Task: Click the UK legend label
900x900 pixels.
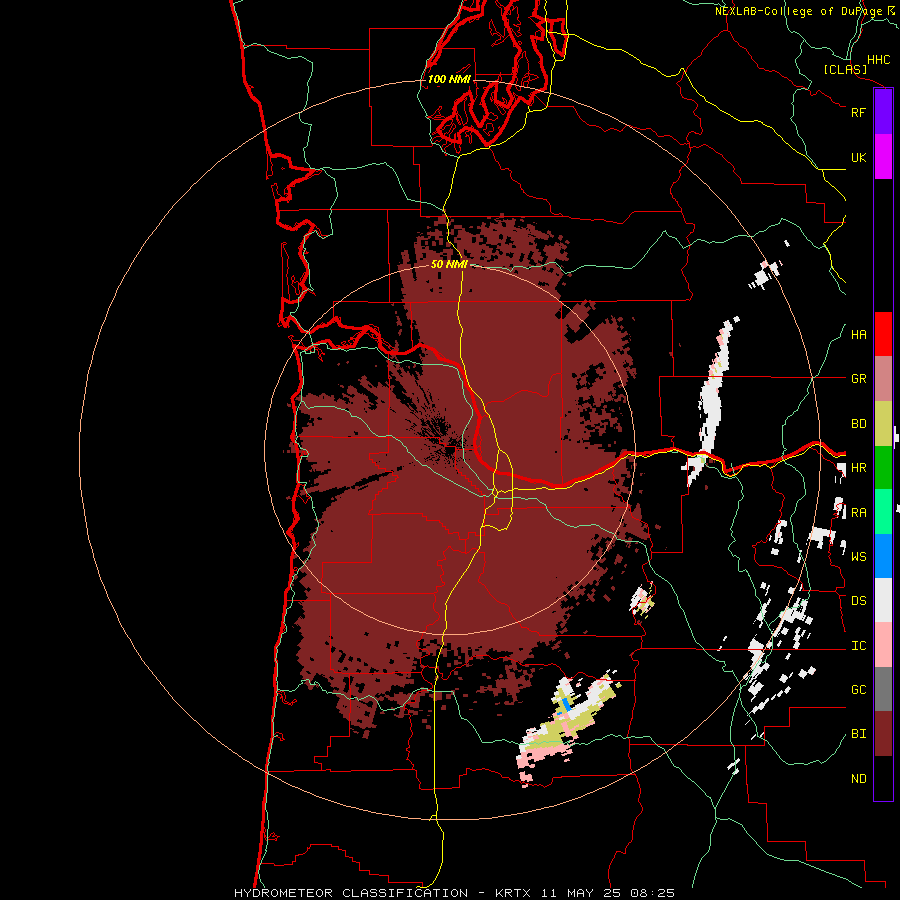Action: (x=858, y=157)
